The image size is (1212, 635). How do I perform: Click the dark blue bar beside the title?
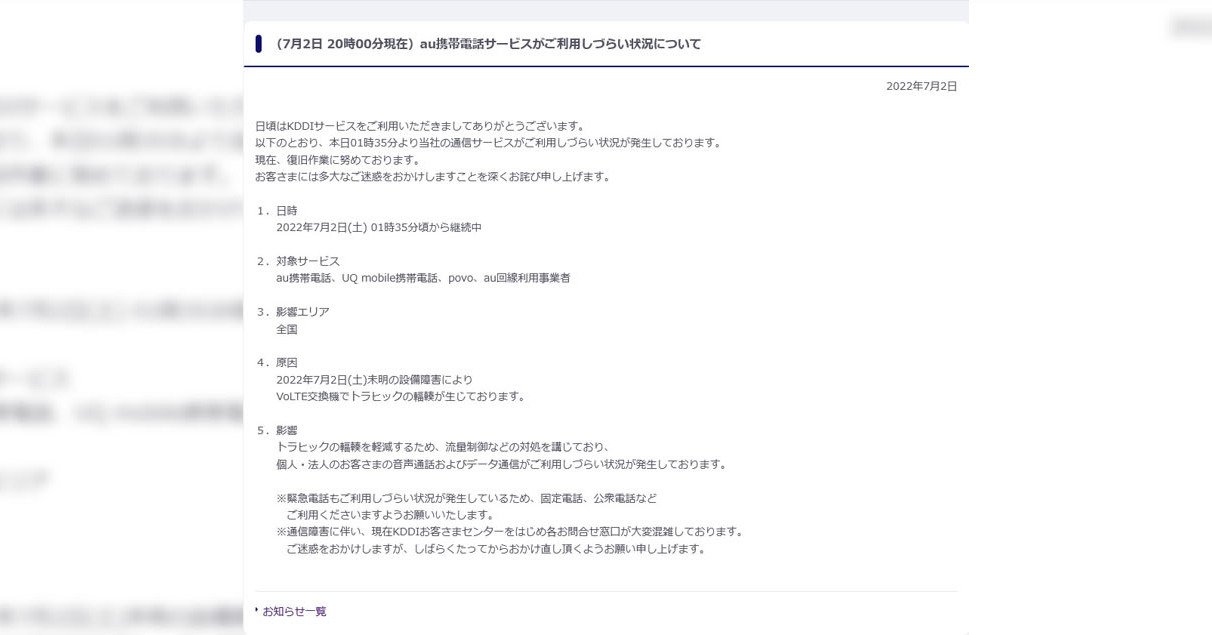[259, 44]
